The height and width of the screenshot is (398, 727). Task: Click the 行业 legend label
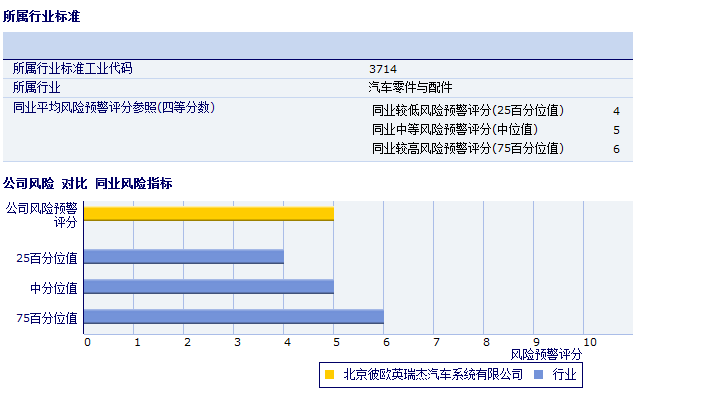pyautogui.click(x=564, y=374)
